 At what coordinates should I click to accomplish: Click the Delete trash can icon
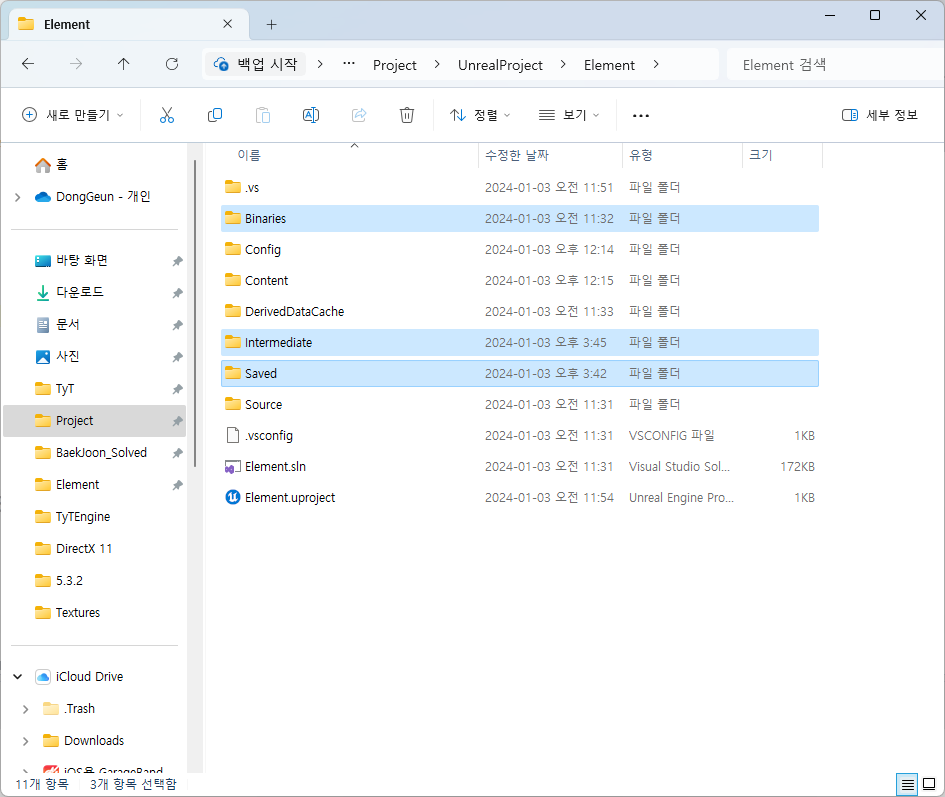407,115
